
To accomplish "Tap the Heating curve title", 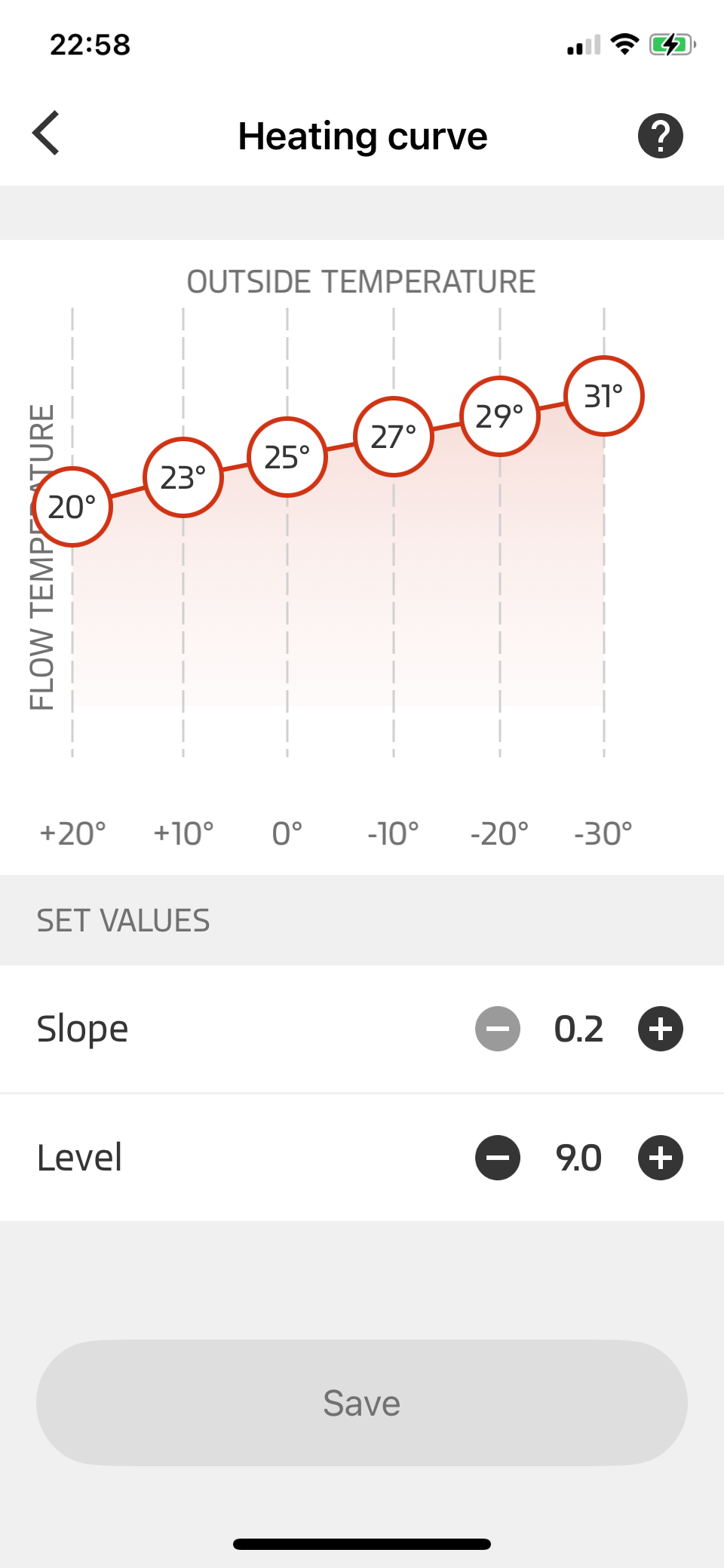I will pos(363,137).
